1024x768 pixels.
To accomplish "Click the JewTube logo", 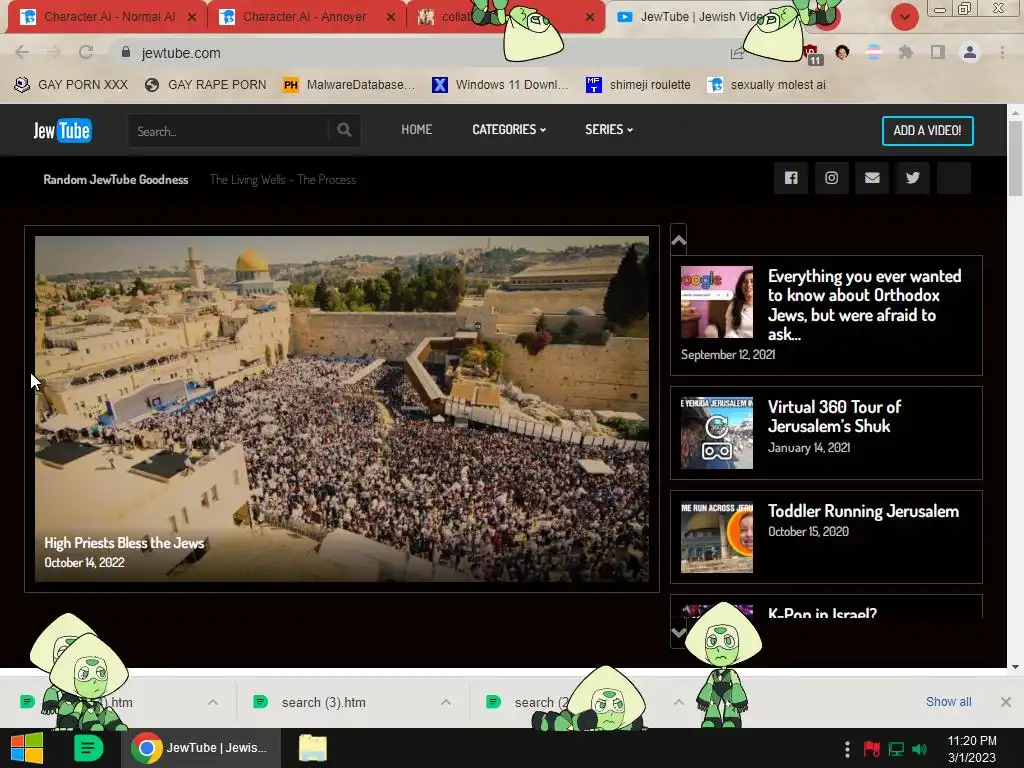I will (x=63, y=131).
